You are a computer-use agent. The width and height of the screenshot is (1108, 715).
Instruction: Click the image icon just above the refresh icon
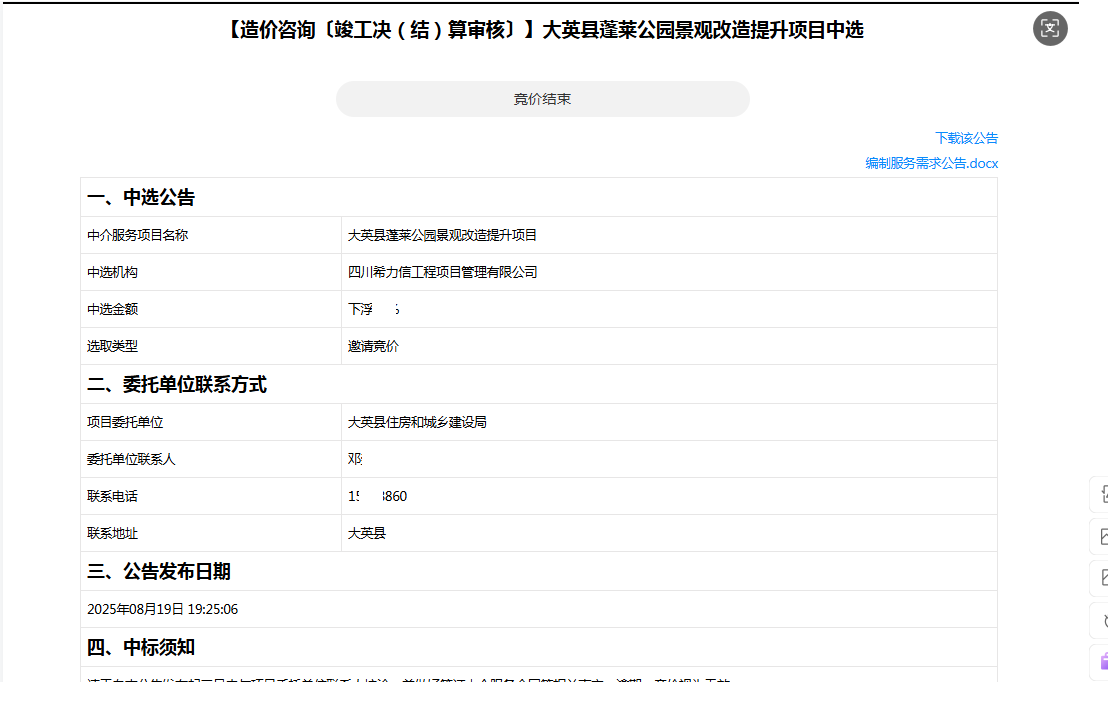1102,578
